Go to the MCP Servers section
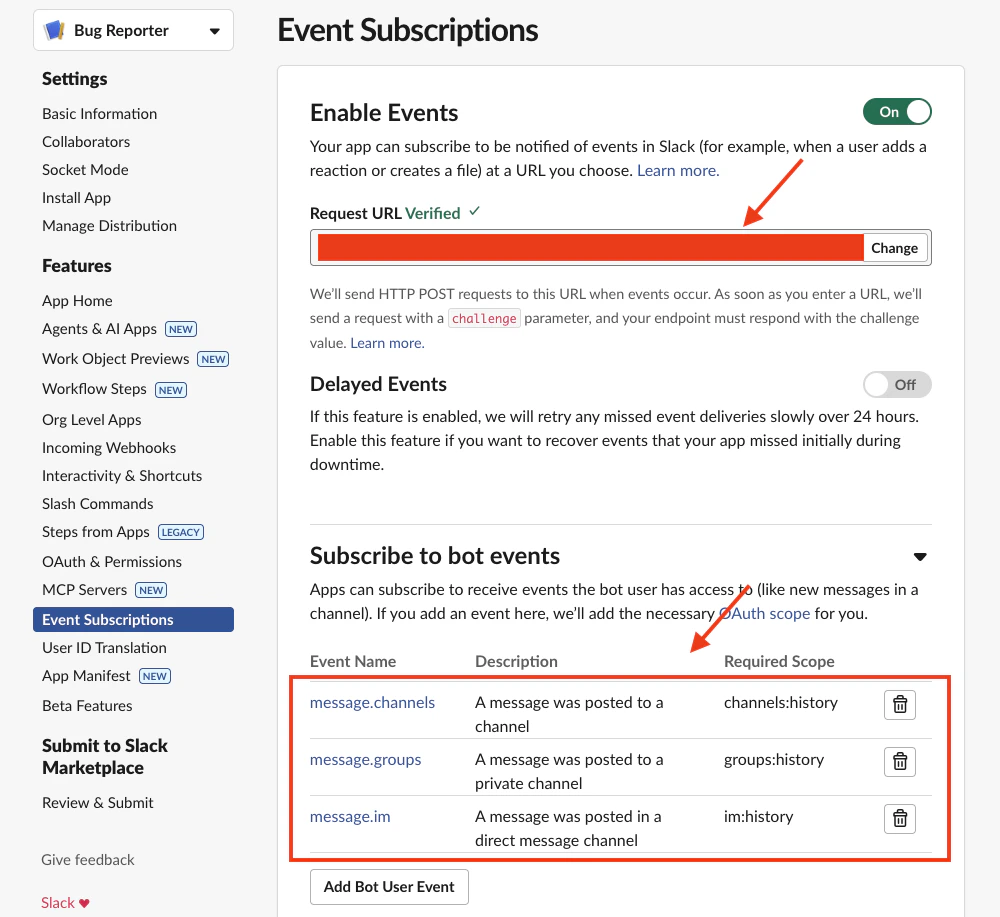Image resolution: width=1000 pixels, height=917 pixels. [85, 589]
